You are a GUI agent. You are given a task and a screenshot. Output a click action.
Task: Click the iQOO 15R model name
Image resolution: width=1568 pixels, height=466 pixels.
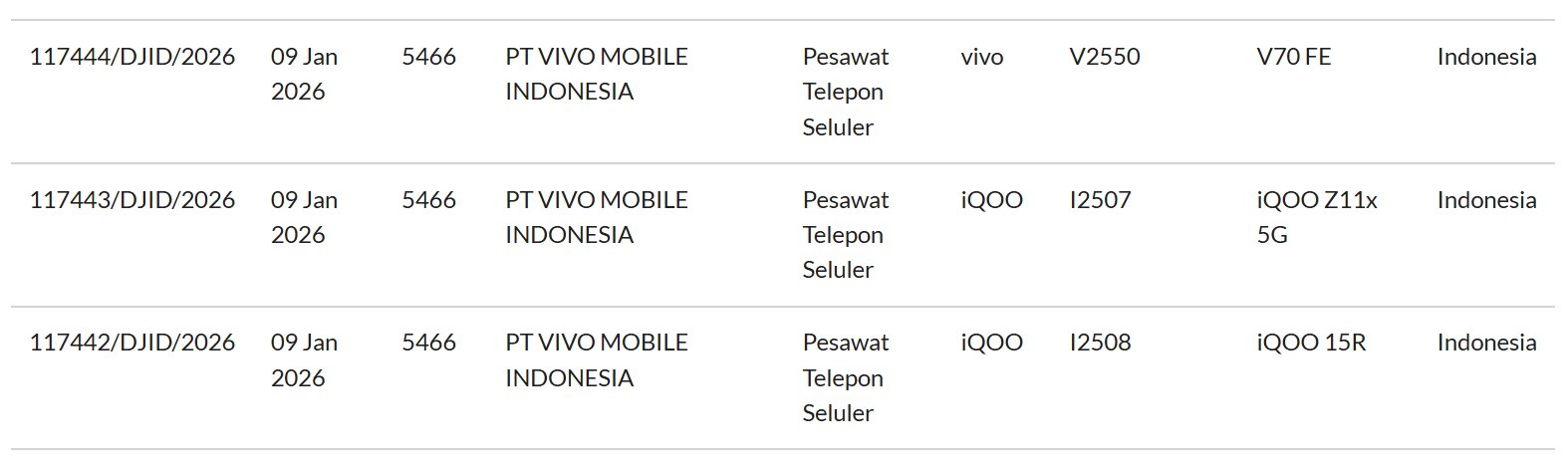pyautogui.click(x=1311, y=343)
